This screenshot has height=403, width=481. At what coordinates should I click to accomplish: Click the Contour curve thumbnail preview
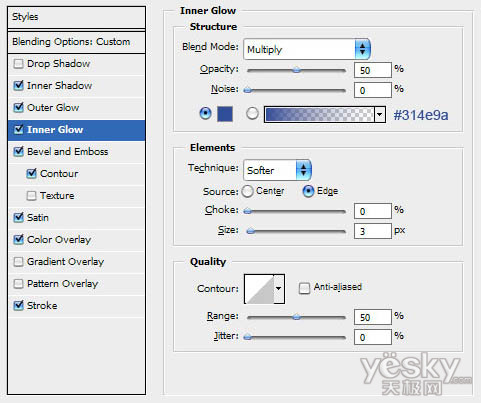coord(259,289)
